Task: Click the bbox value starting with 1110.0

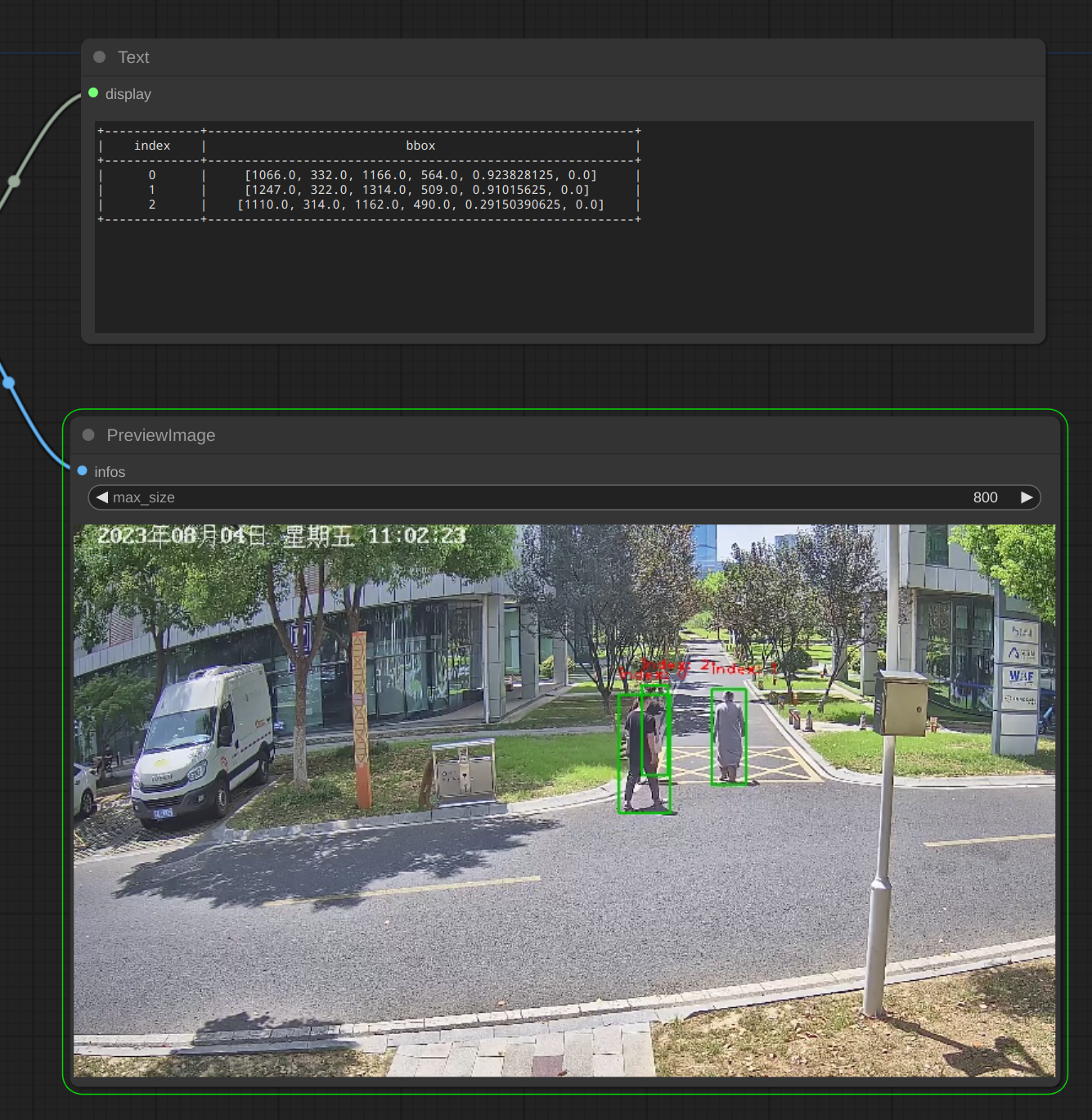Action: pos(420,205)
